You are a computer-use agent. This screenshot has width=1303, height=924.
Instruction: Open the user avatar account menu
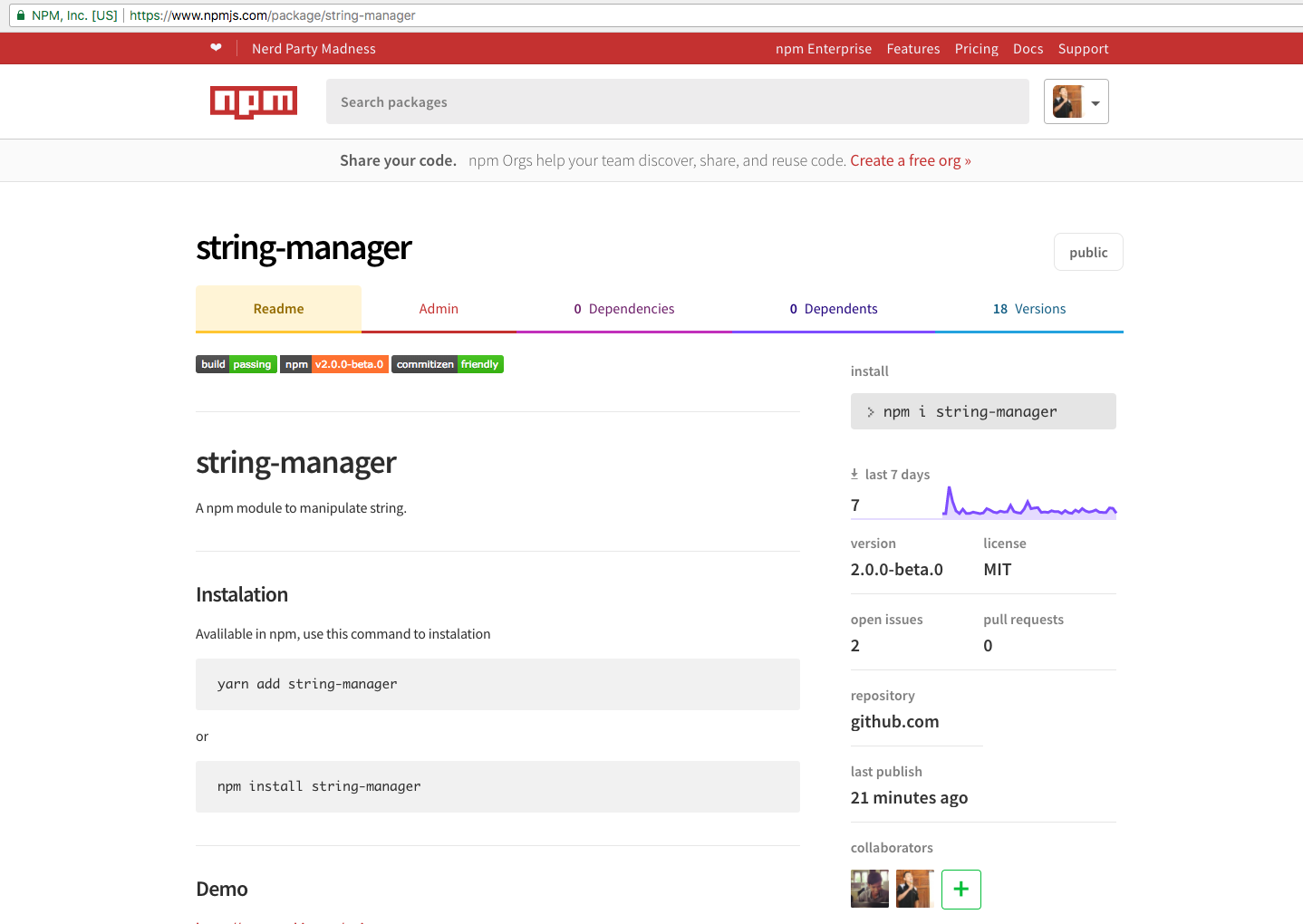[x=1076, y=101]
